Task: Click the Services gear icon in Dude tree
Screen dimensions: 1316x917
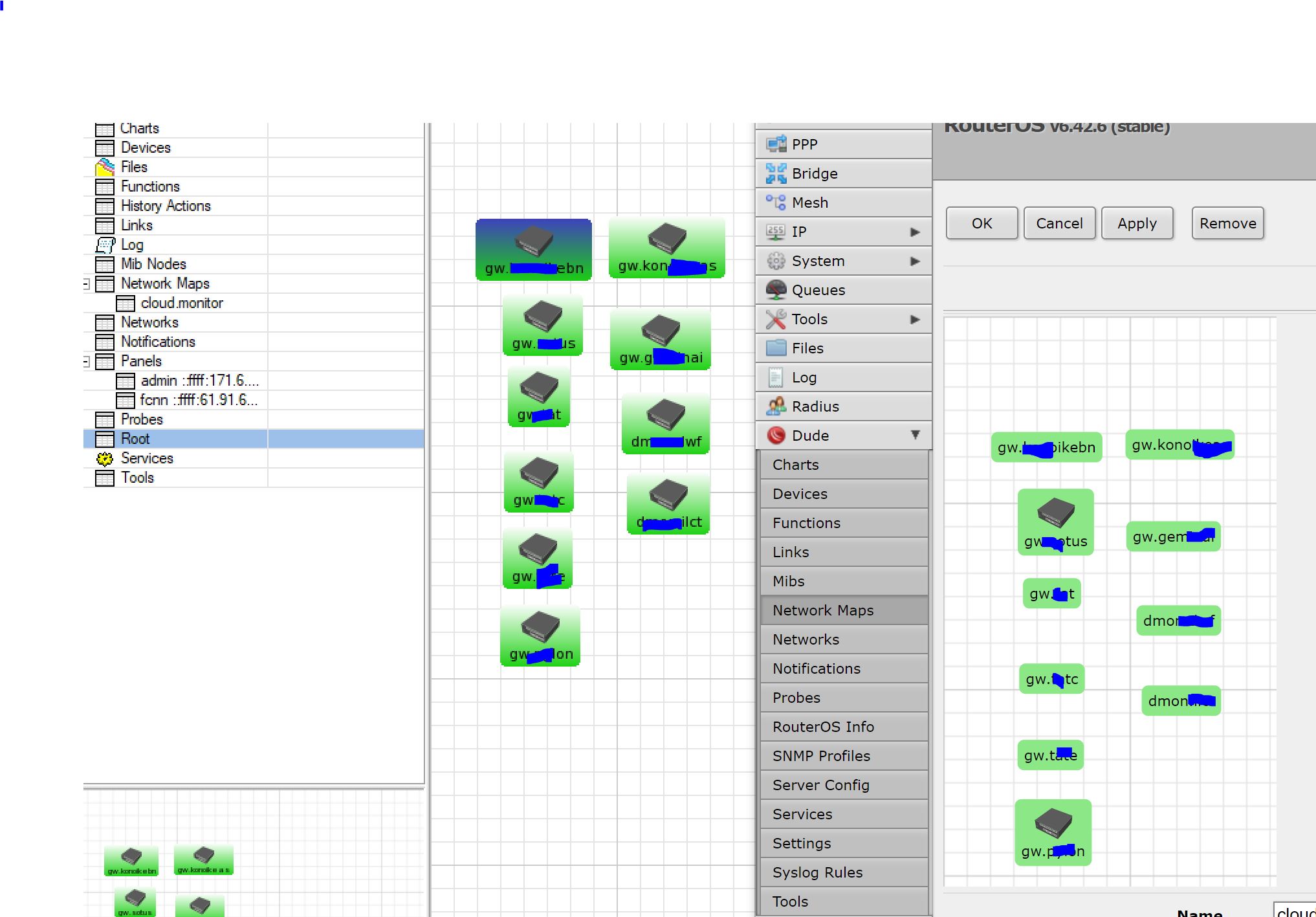Action: [x=105, y=458]
